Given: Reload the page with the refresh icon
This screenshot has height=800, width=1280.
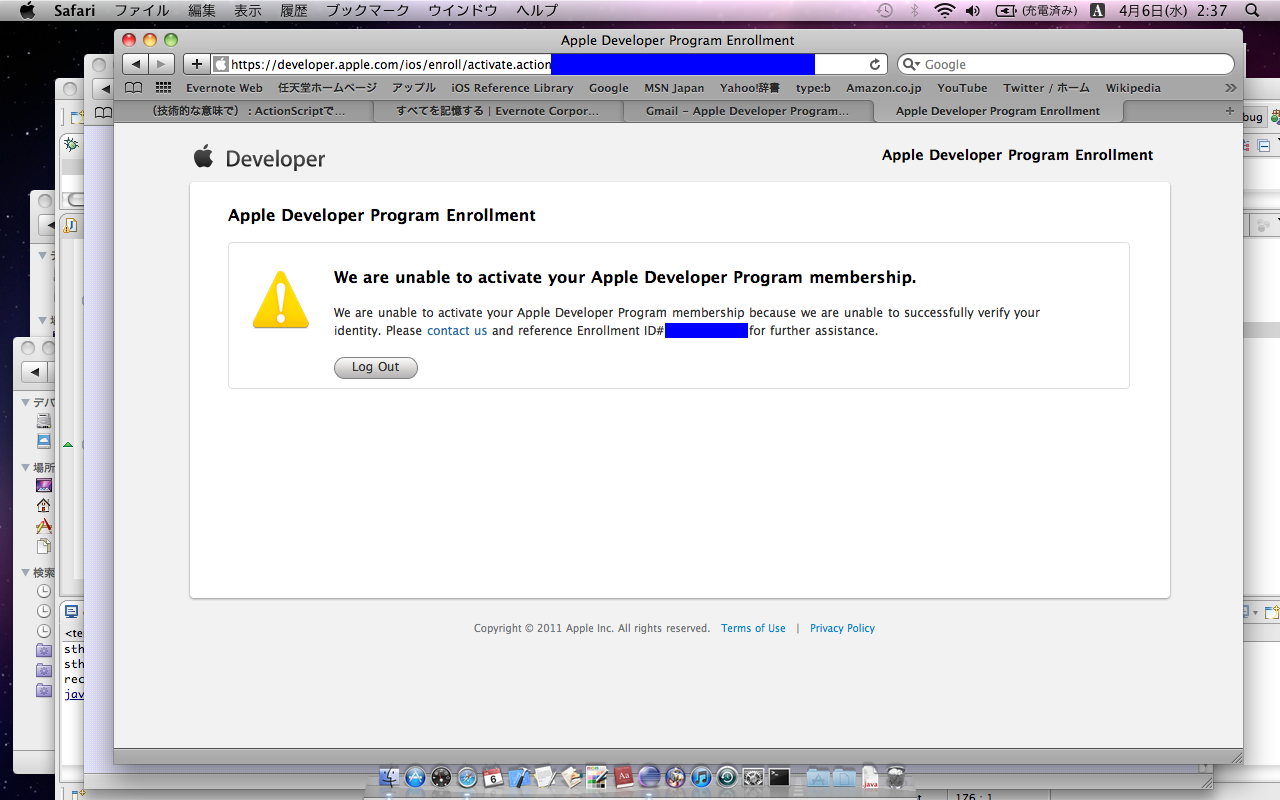Looking at the screenshot, I should 875,64.
